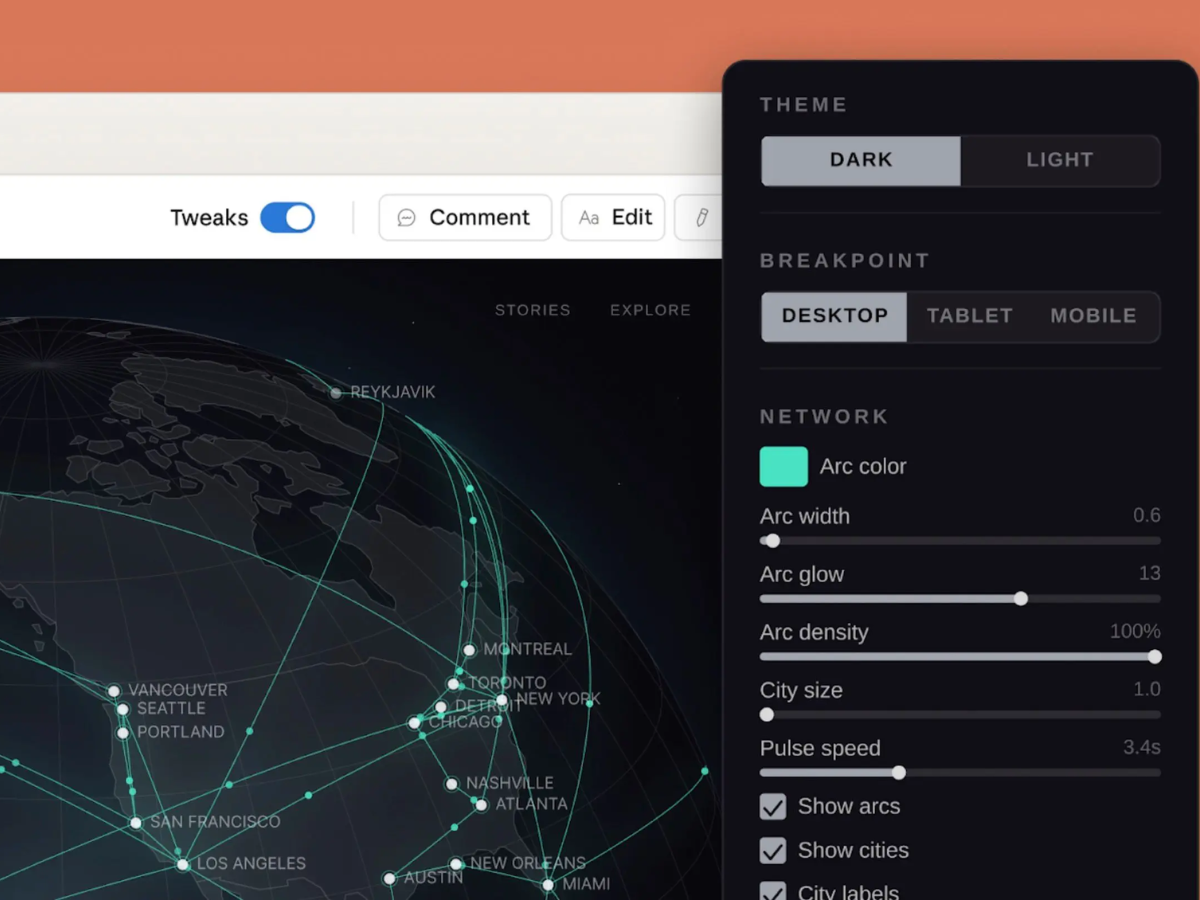Open the EXPLORE menu item
The width and height of the screenshot is (1200, 900).
click(650, 310)
